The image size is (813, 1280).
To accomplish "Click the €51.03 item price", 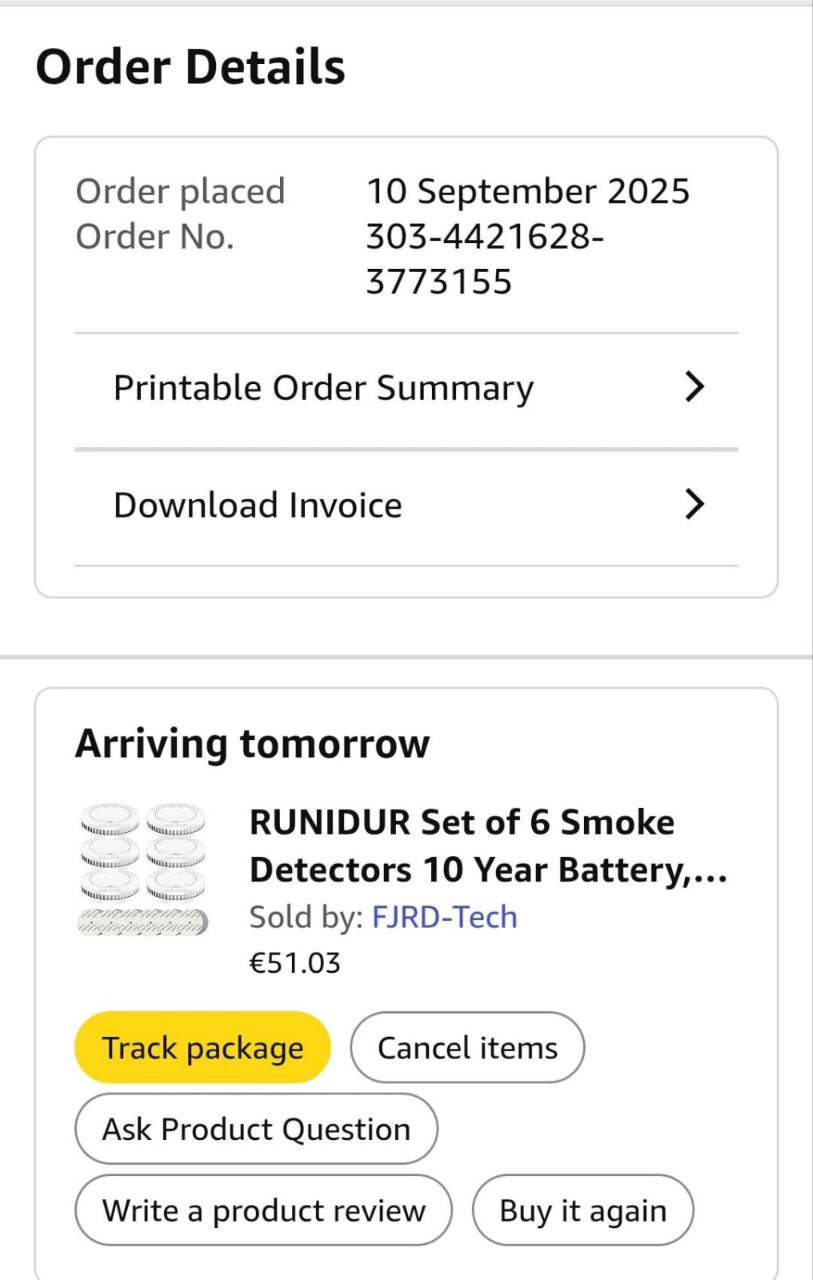I will pos(294,963).
